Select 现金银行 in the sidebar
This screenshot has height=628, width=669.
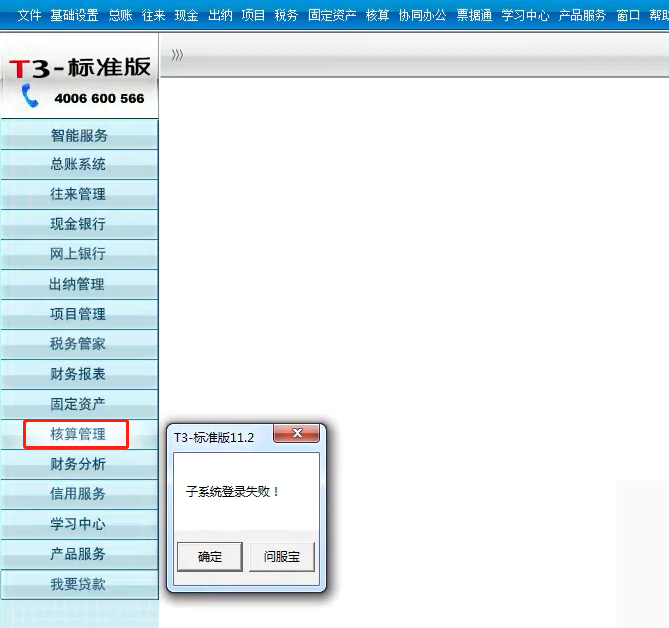pos(79,224)
